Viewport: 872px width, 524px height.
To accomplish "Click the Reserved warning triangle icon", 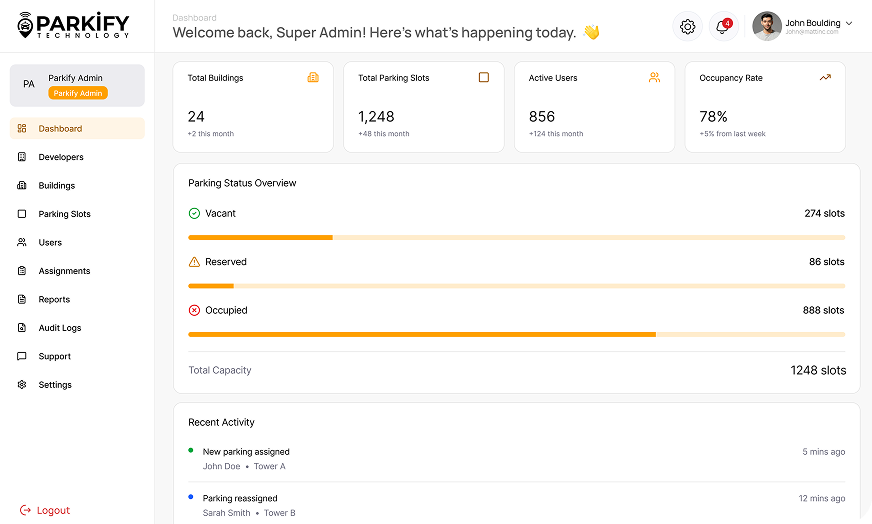I will click(x=194, y=262).
